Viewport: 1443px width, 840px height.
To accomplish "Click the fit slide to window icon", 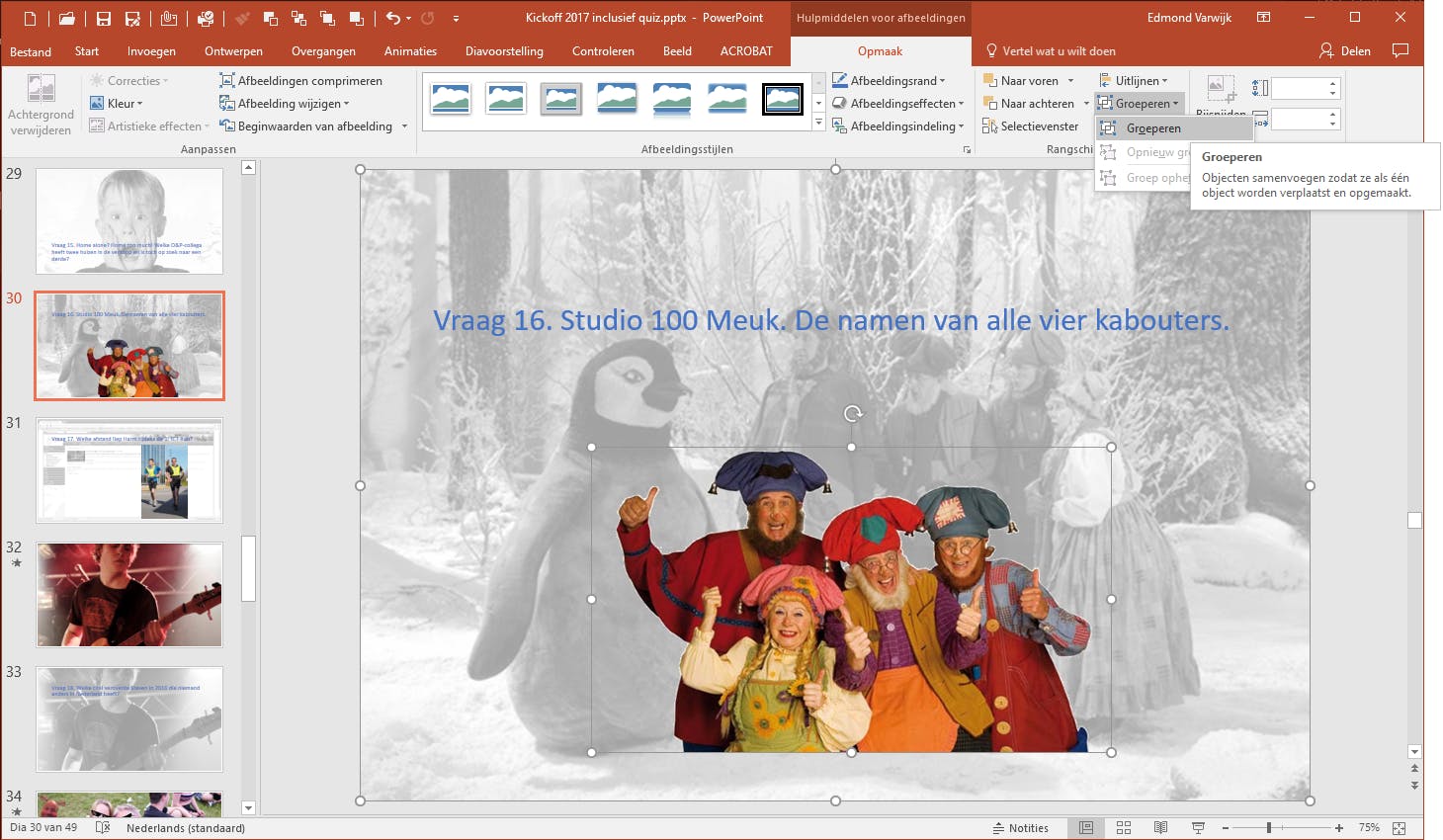I will coord(1400,828).
